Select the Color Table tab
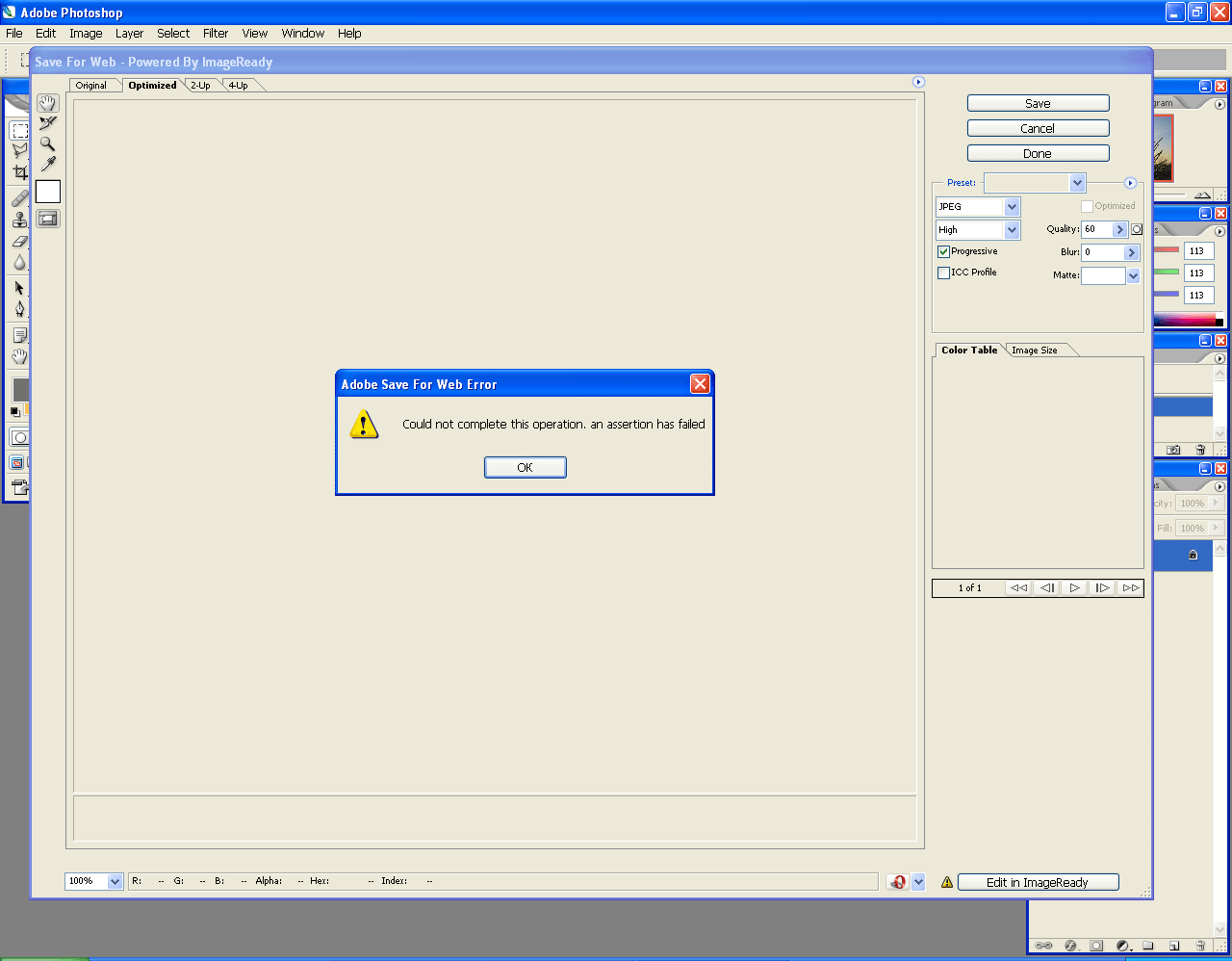Screen dimensions: 1232x961 969,351
